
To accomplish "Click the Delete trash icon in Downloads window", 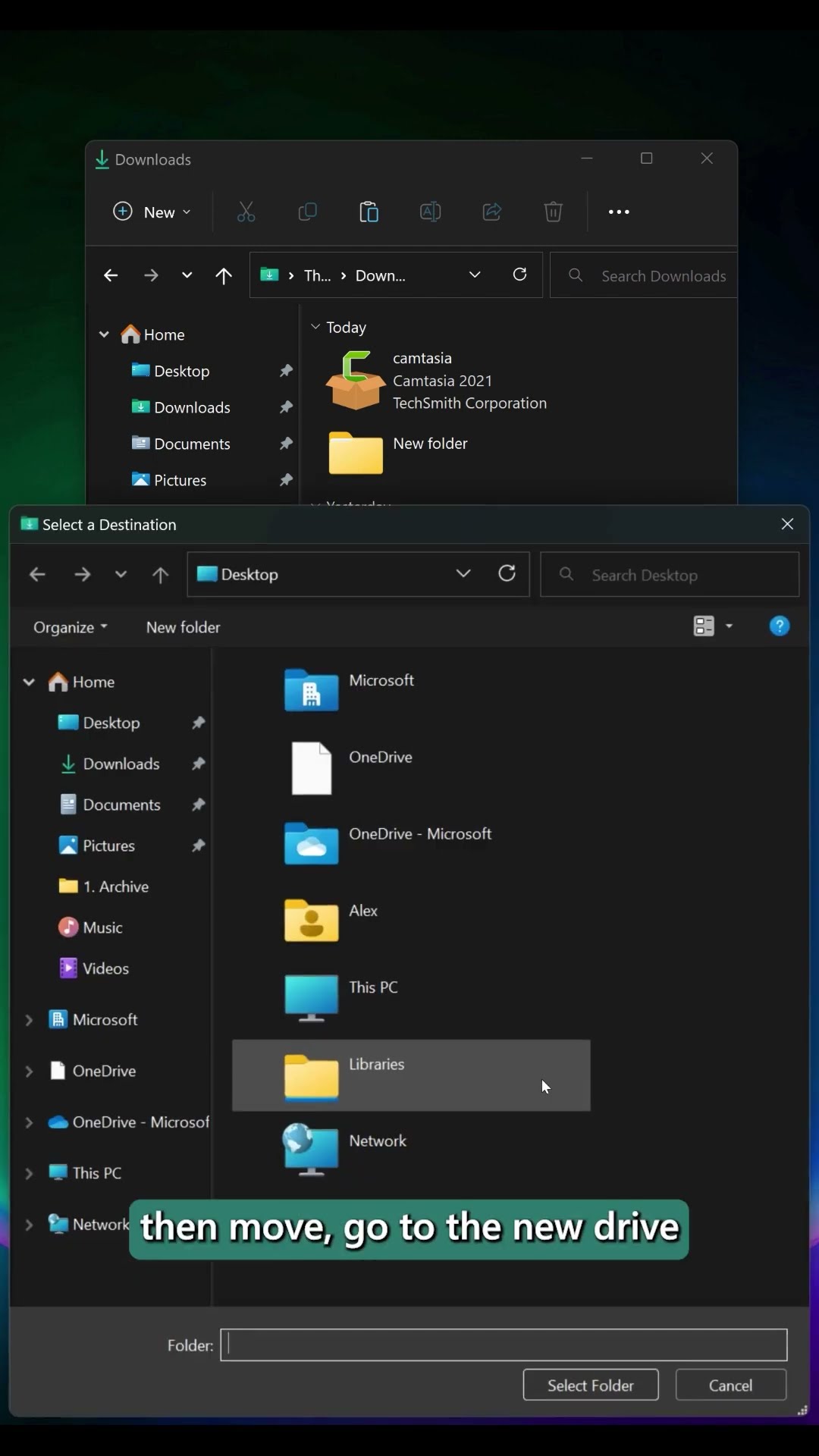I will point(553,212).
